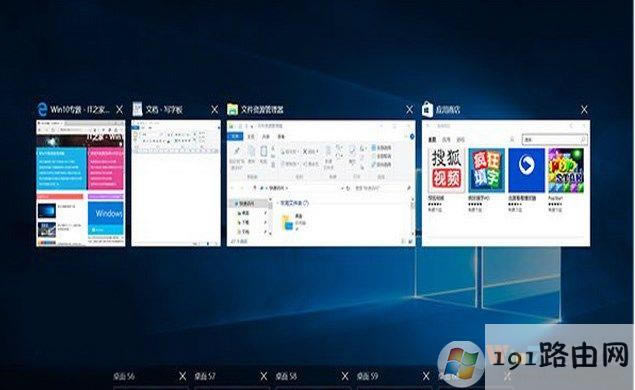Switch to virtual desktop 桌面 58
This screenshot has height=390, width=635.
[x=286, y=376]
